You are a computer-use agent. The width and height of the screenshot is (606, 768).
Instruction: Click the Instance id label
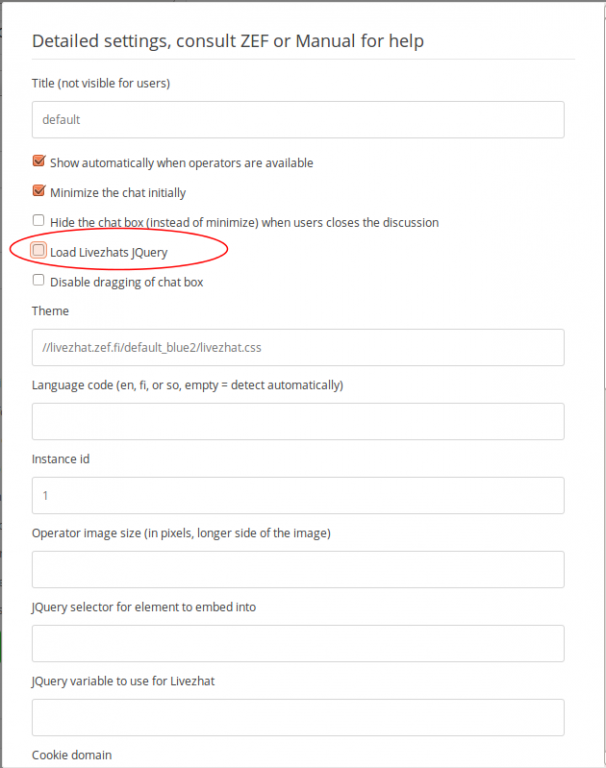click(x=61, y=459)
